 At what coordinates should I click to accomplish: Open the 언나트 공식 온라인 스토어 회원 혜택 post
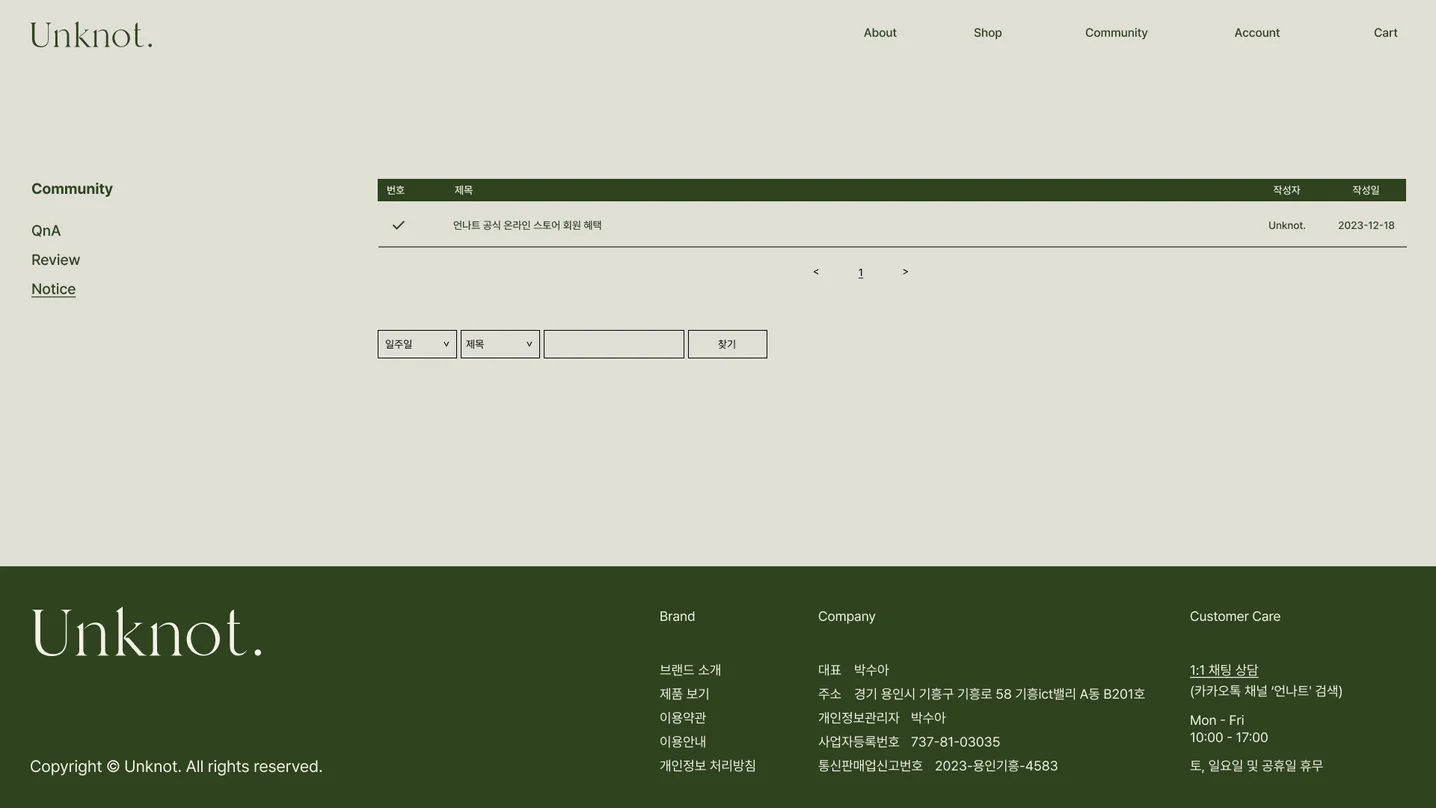[527, 225]
